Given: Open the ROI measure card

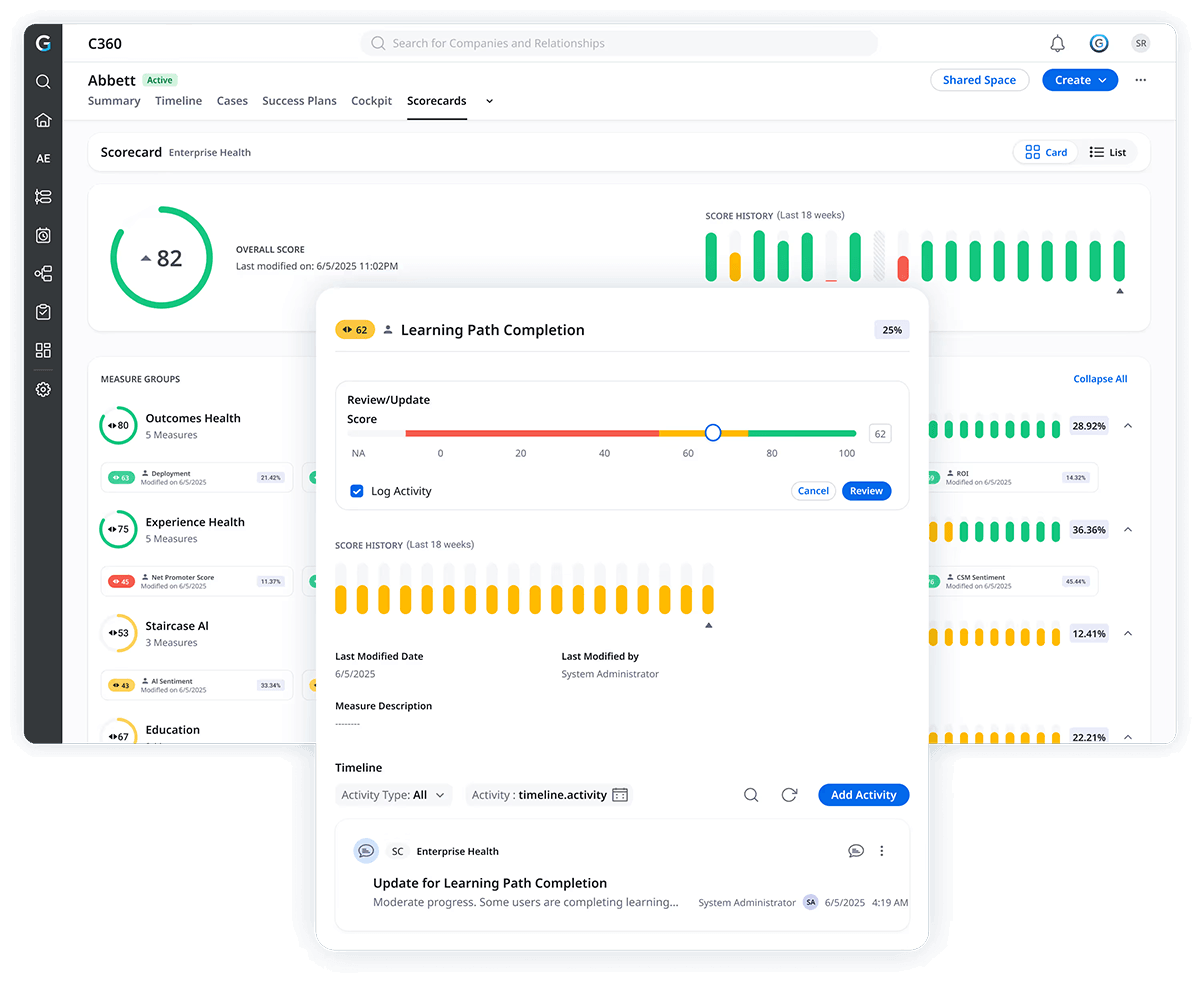Looking at the screenshot, I should coord(1012,478).
